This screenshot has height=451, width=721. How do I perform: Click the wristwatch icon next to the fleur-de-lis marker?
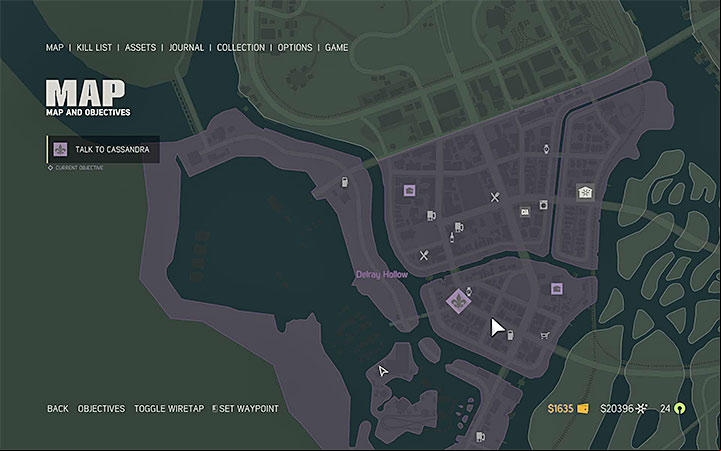(x=469, y=291)
